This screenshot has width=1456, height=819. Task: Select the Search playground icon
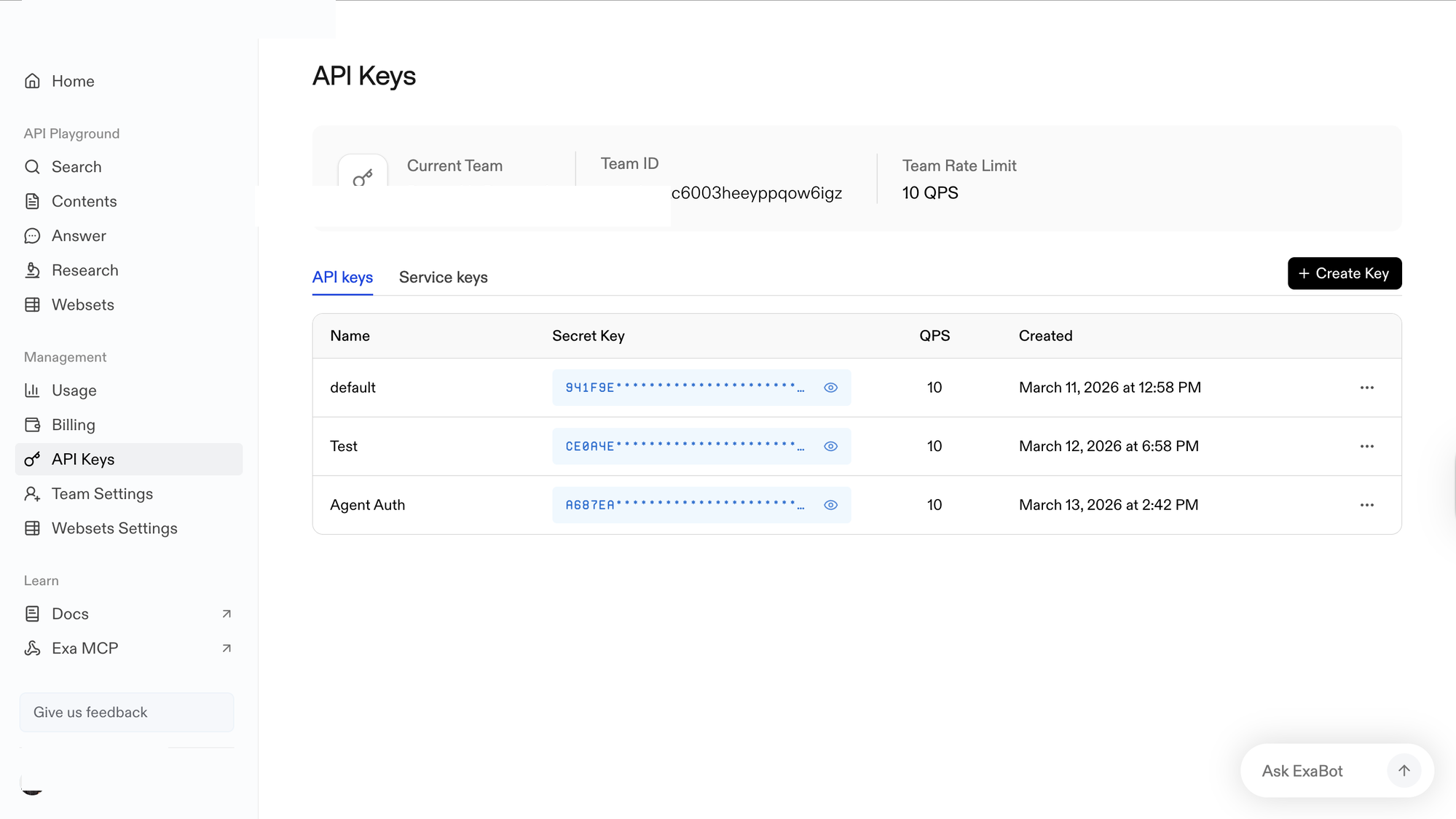point(33,167)
